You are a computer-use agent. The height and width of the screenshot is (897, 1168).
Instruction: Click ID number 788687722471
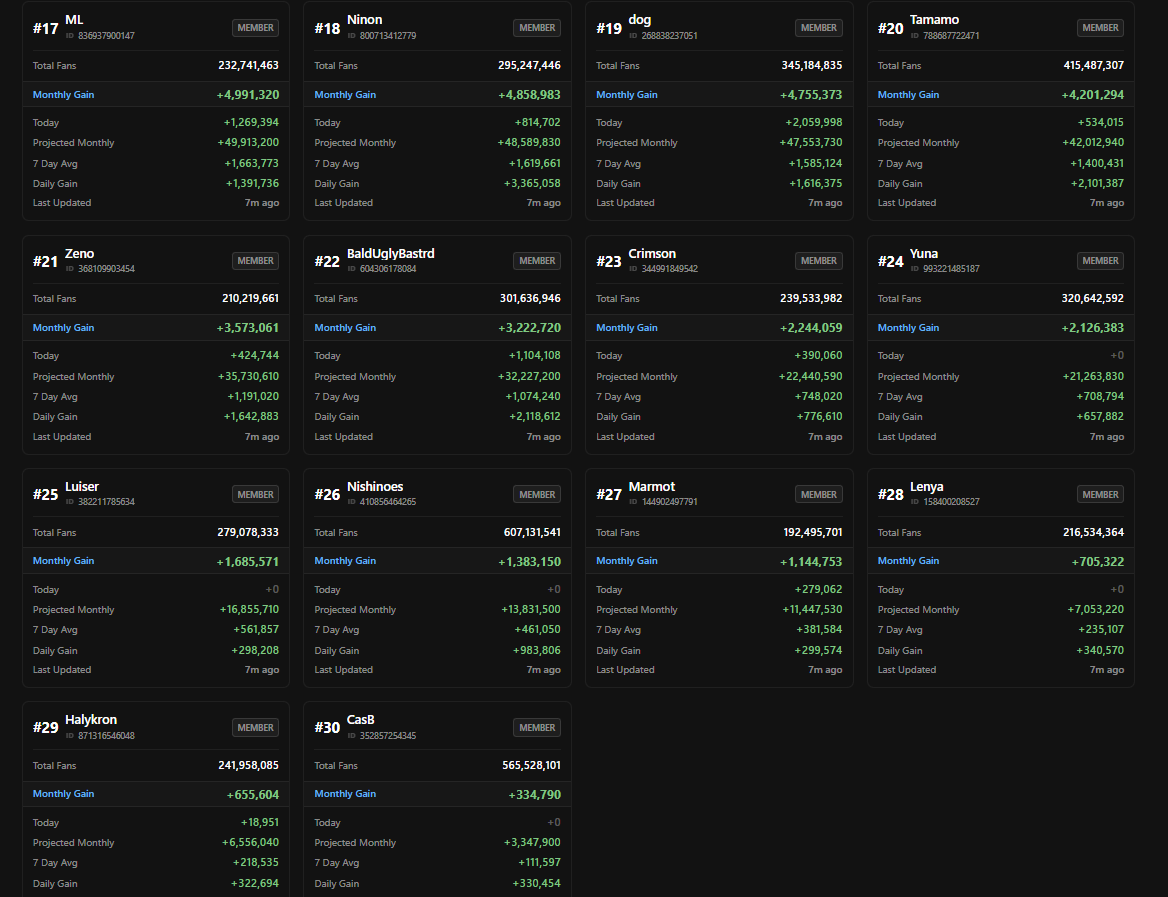[x=951, y=36]
